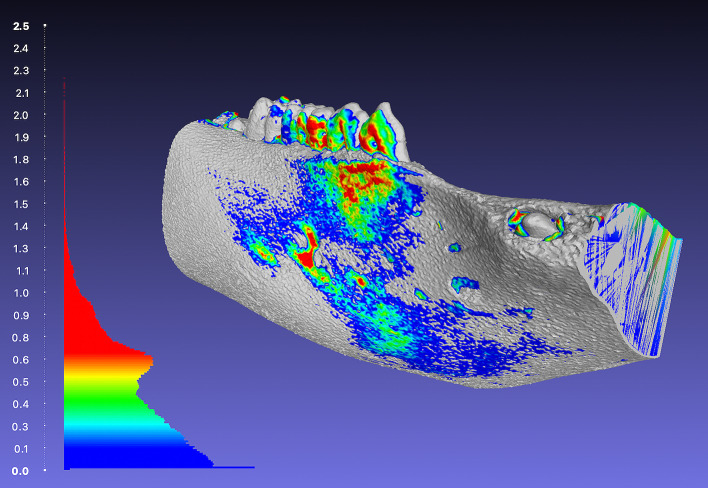The height and width of the screenshot is (488, 708).
Task: Click the 2.3 scale tick label
Action: point(21,70)
